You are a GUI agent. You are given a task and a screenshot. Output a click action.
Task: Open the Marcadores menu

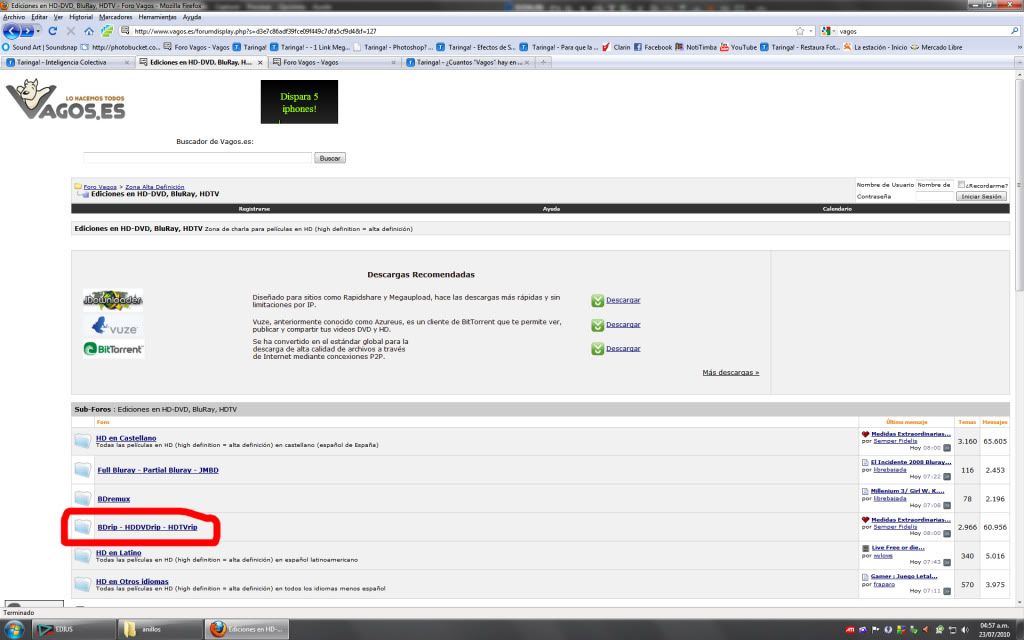click(116, 17)
